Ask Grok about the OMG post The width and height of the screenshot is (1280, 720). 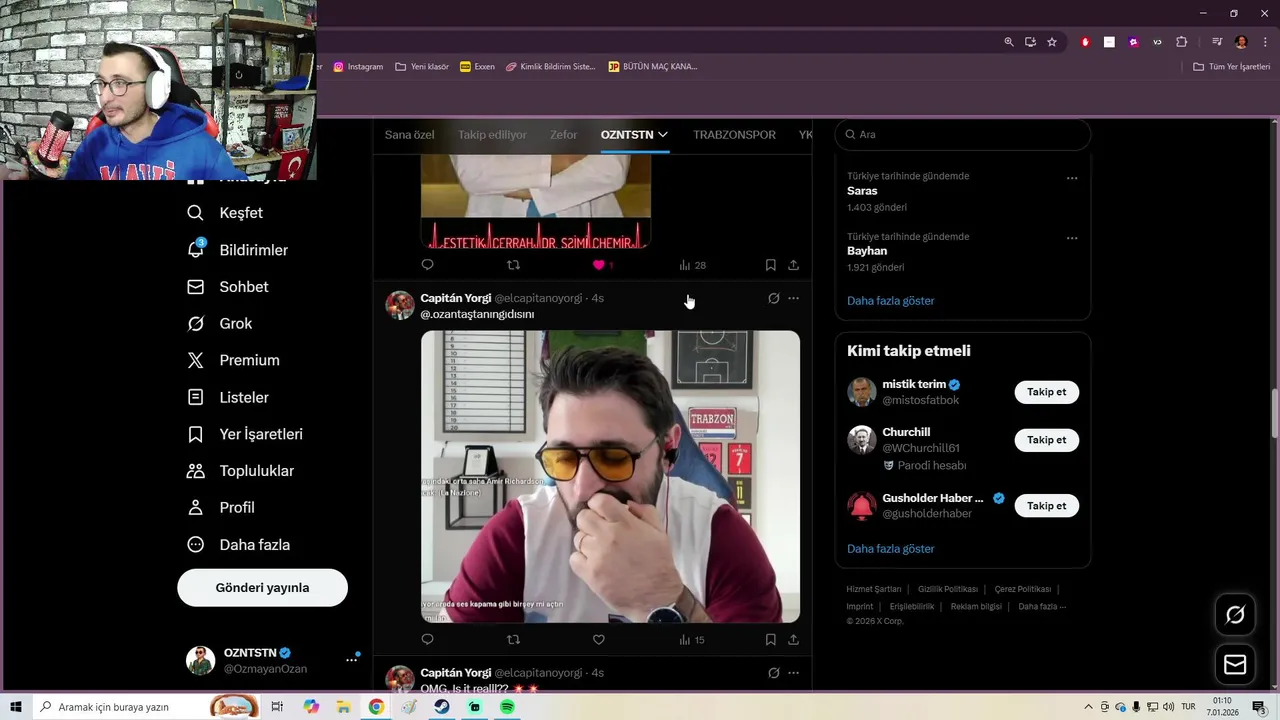click(x=773, y=673)
